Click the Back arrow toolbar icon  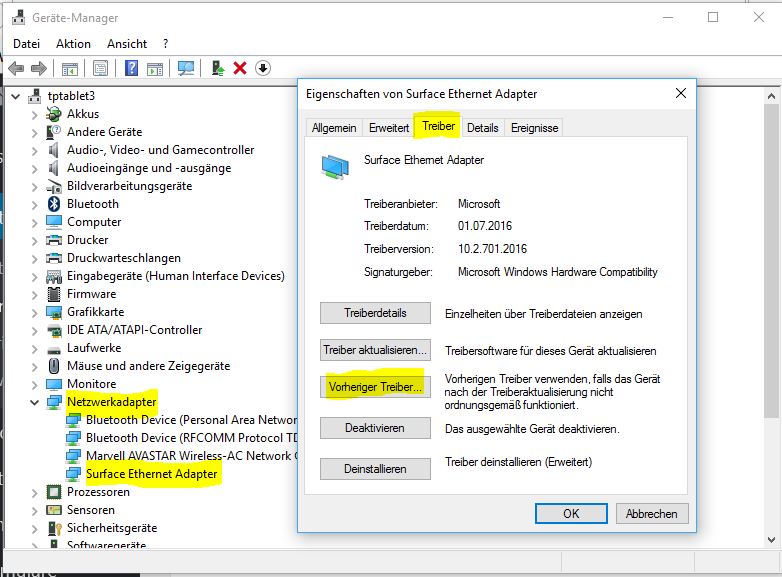(x=16, y=68)
